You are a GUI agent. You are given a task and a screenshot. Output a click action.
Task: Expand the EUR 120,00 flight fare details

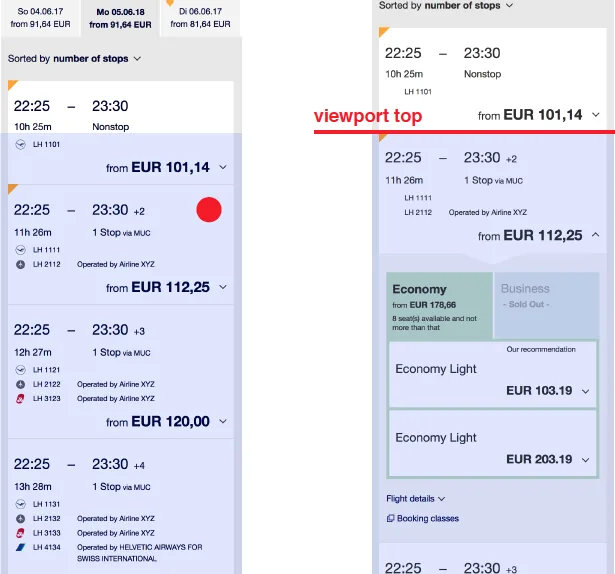click(222, 422)
